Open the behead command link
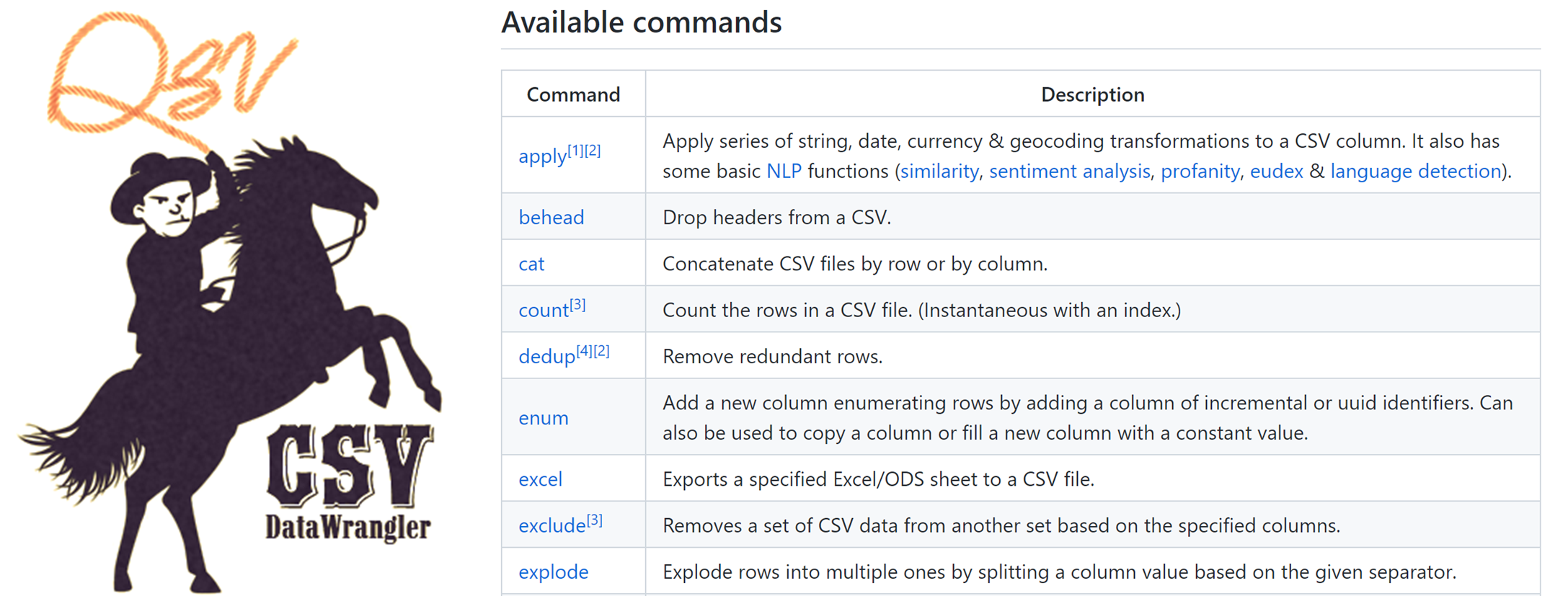This screenshot has width=1568, height=596. coord(552,217)
